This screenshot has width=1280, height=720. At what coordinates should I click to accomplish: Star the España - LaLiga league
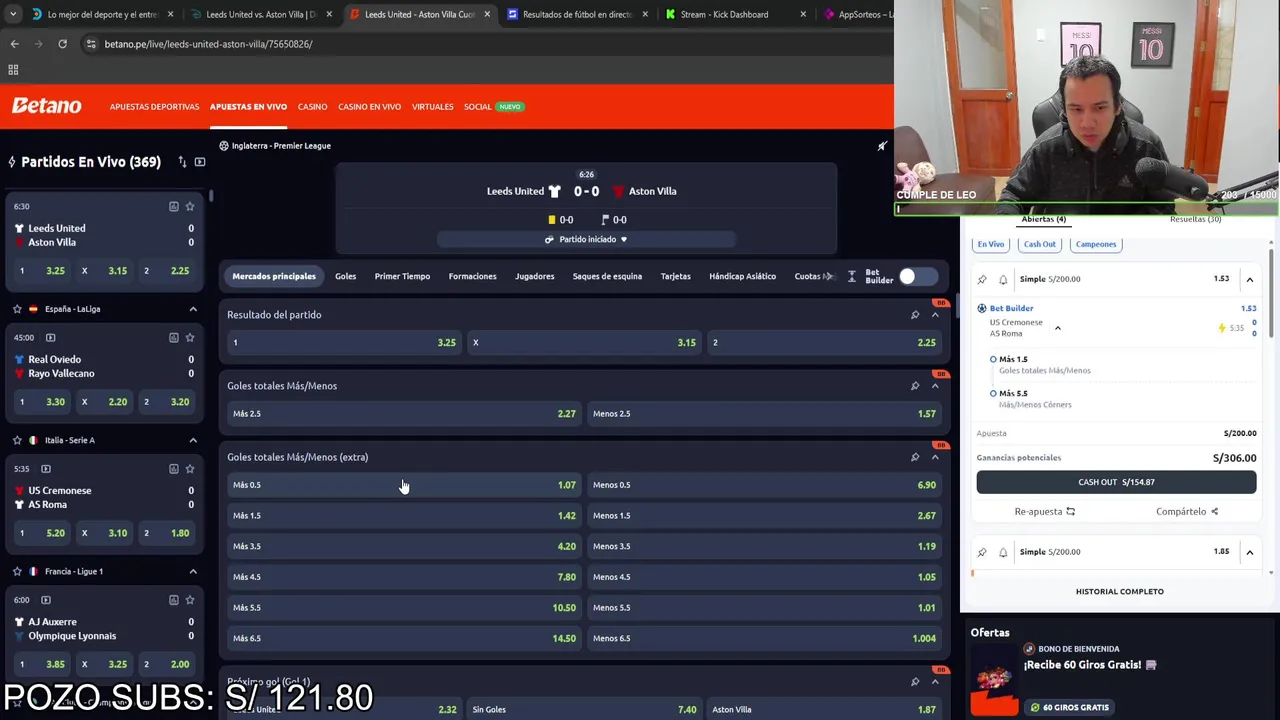[x=17, y=309]
